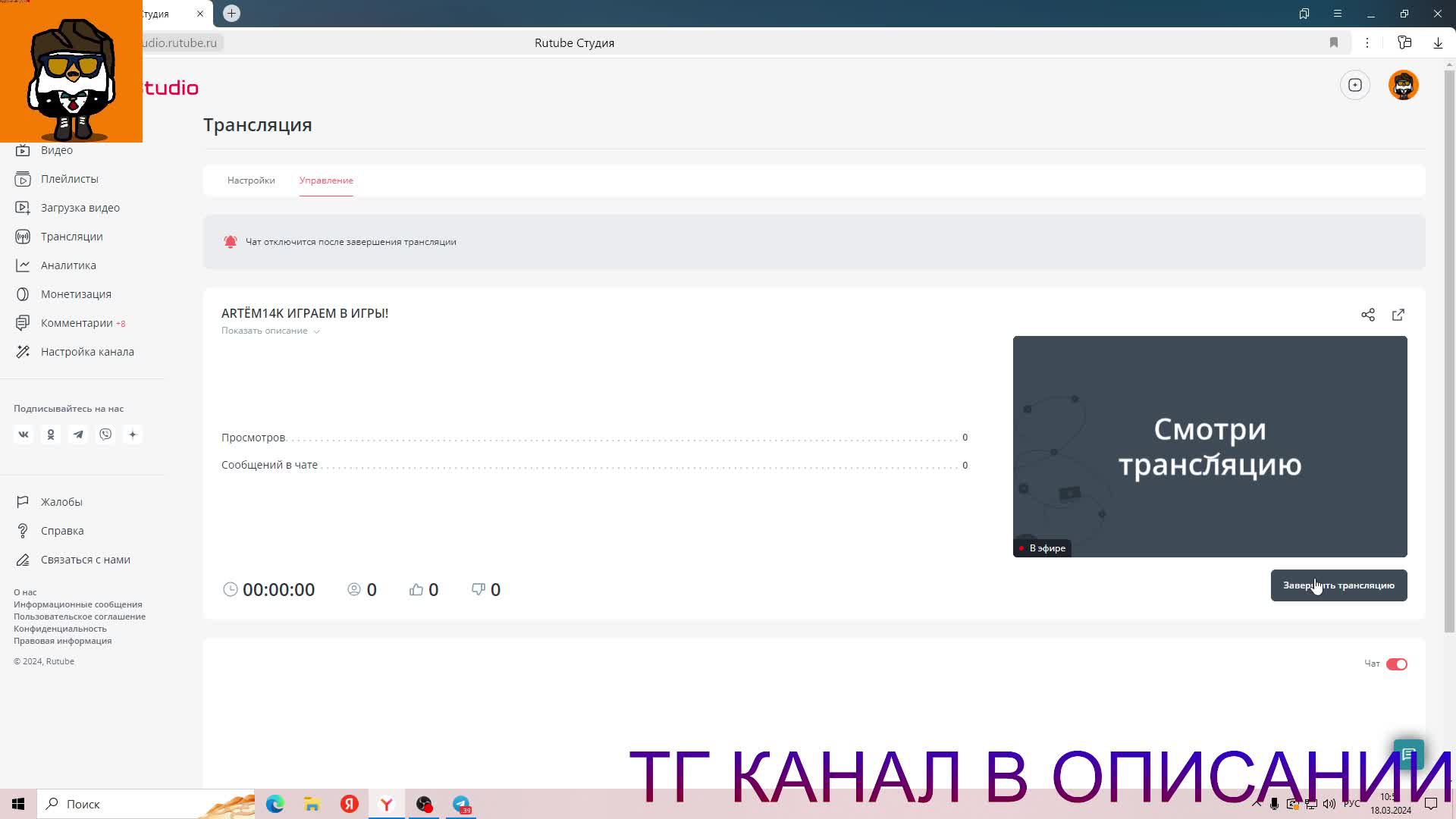Click the VK social icon
1456x819 pixels.
coord(24,435)
